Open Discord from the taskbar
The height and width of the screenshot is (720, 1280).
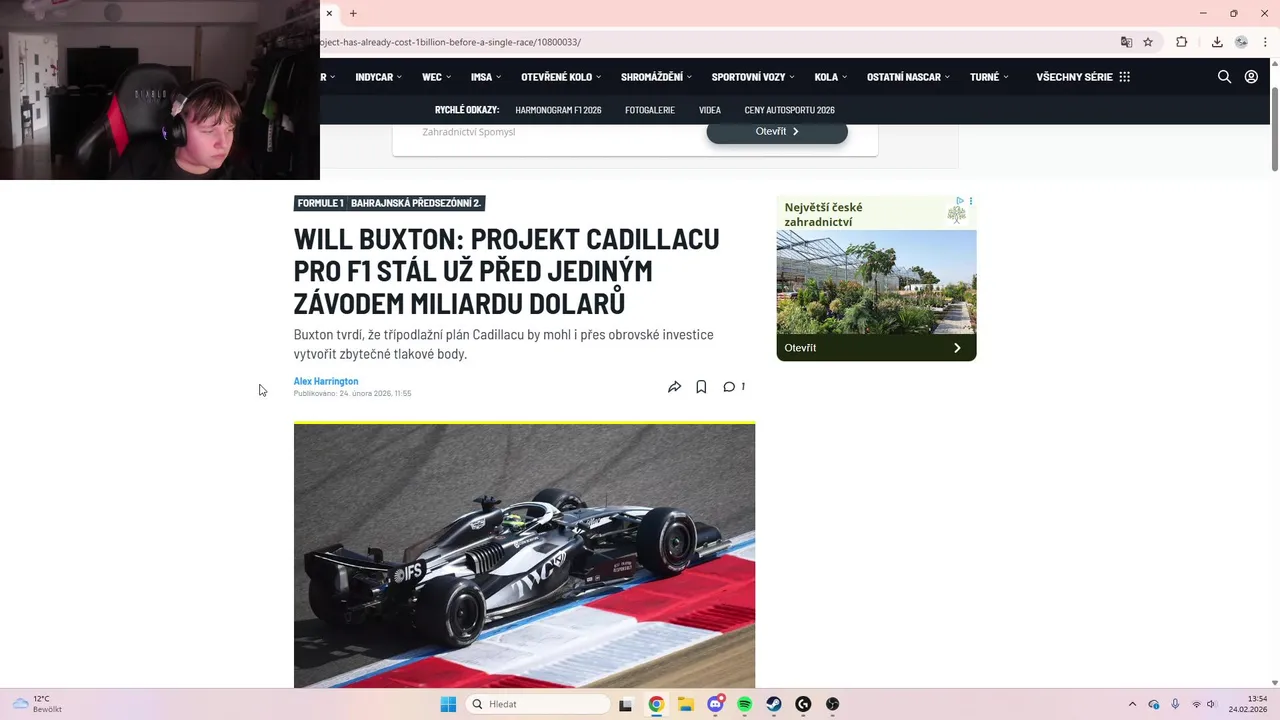715,704
